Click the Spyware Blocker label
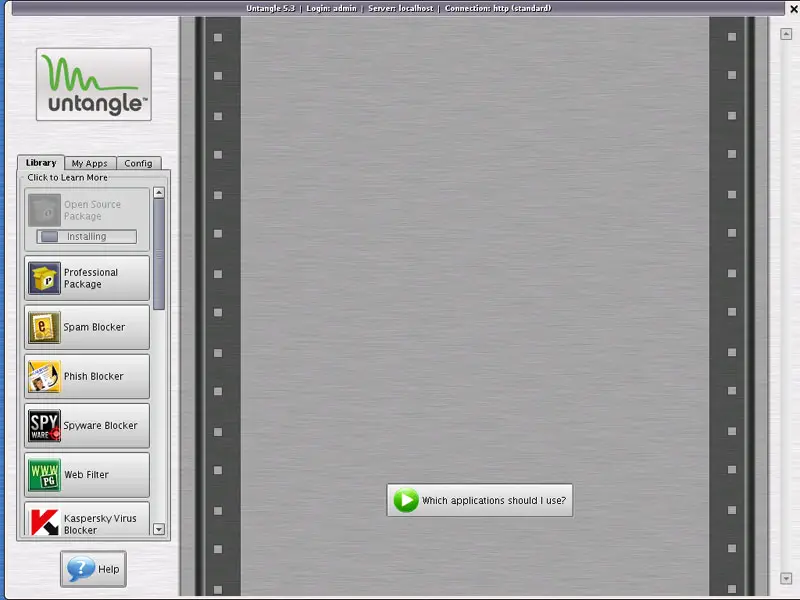Viewport: 800px width, 600px height. pos(101,426)
